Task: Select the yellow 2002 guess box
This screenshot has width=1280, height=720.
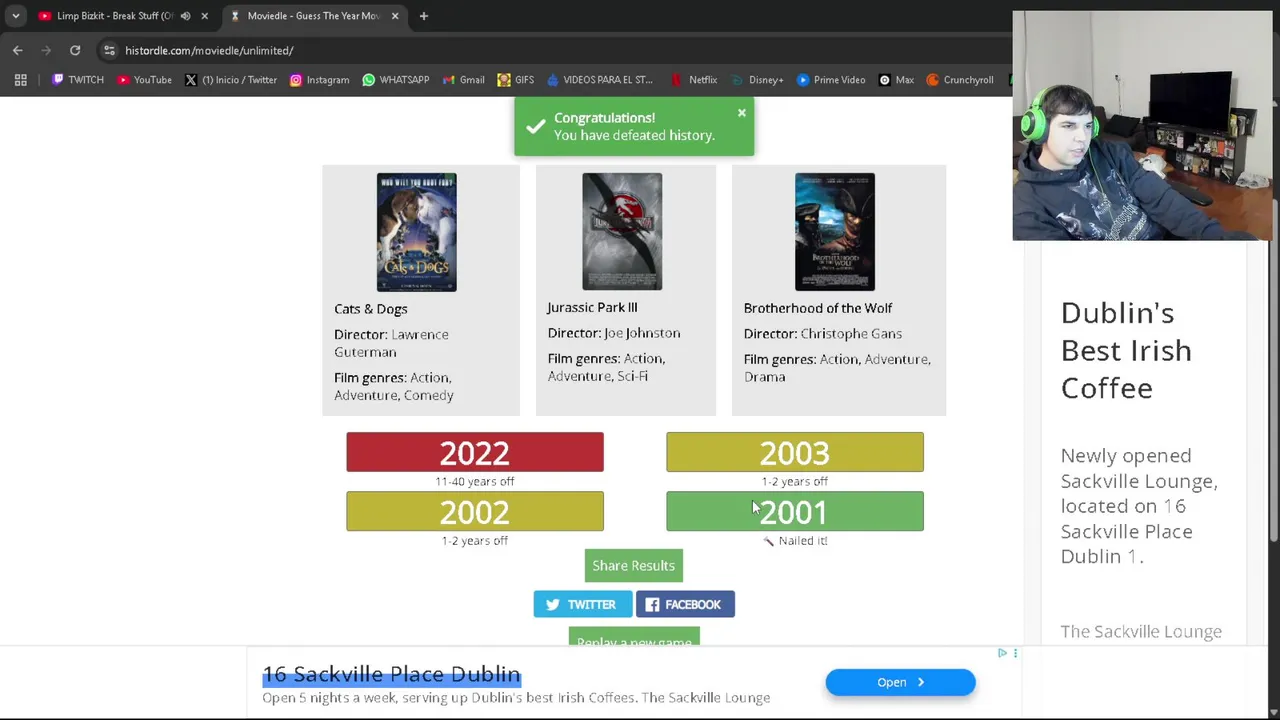Action: pyautogui.click(x=475, y=511)
